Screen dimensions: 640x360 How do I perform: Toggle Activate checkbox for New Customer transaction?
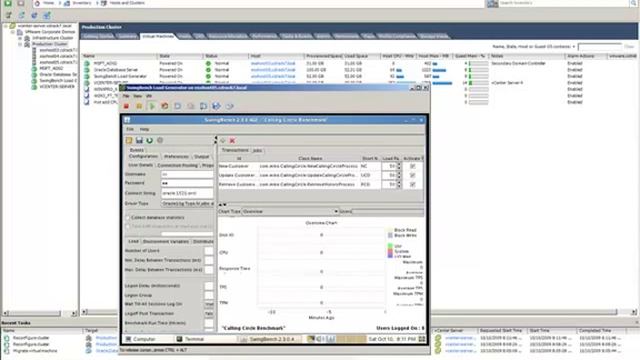(413, 167)
